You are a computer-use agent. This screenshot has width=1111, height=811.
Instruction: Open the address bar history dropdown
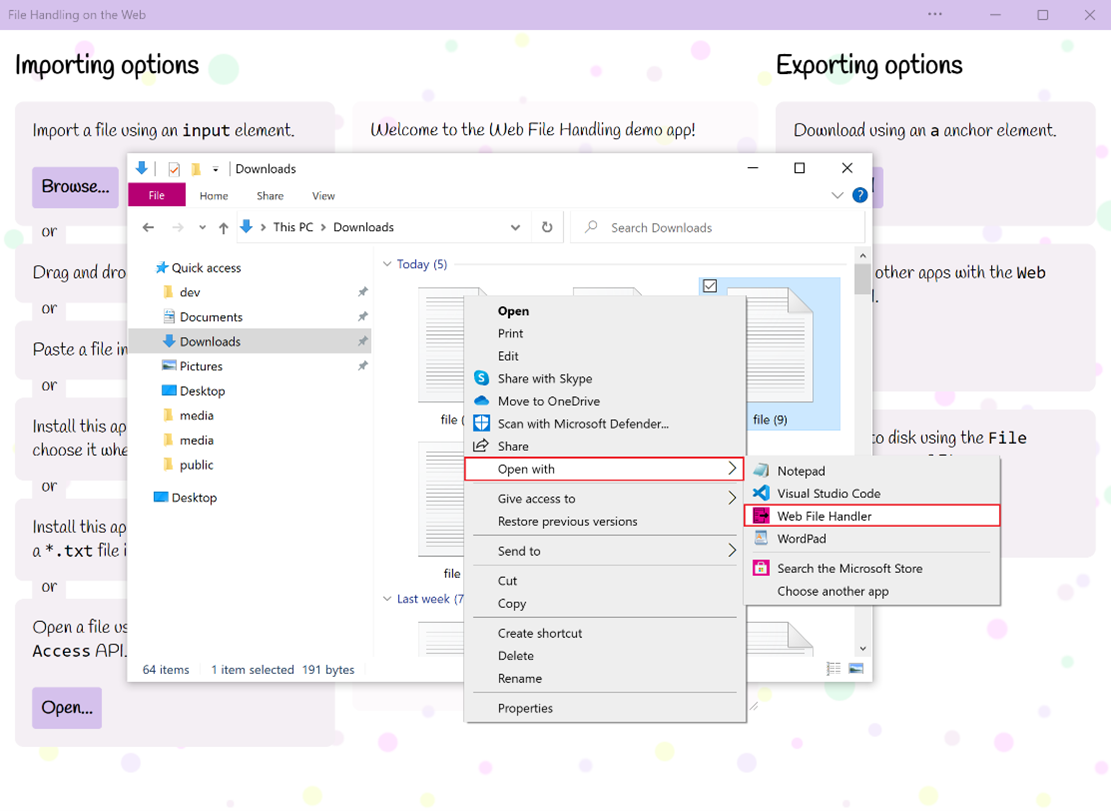515,227
